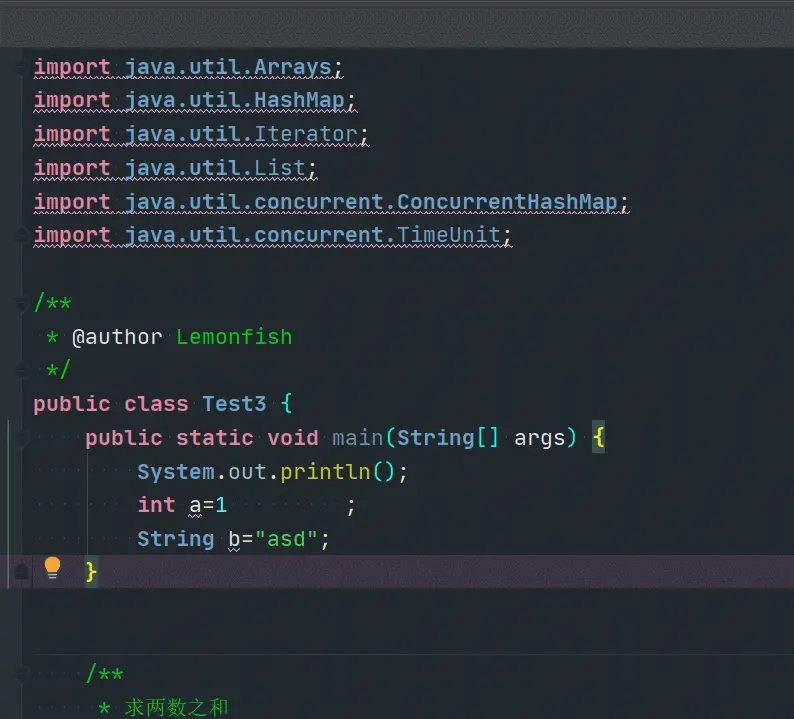
Task: Click the string literal "asd"
Action: [286, 539]
